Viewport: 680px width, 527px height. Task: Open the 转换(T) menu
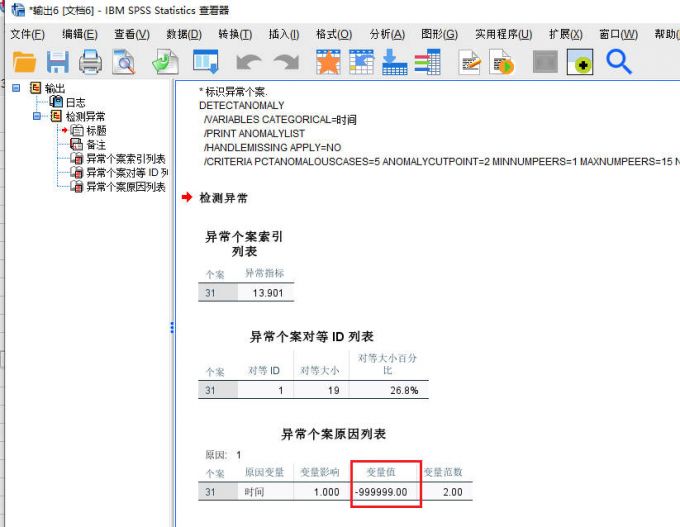(235, 34)
